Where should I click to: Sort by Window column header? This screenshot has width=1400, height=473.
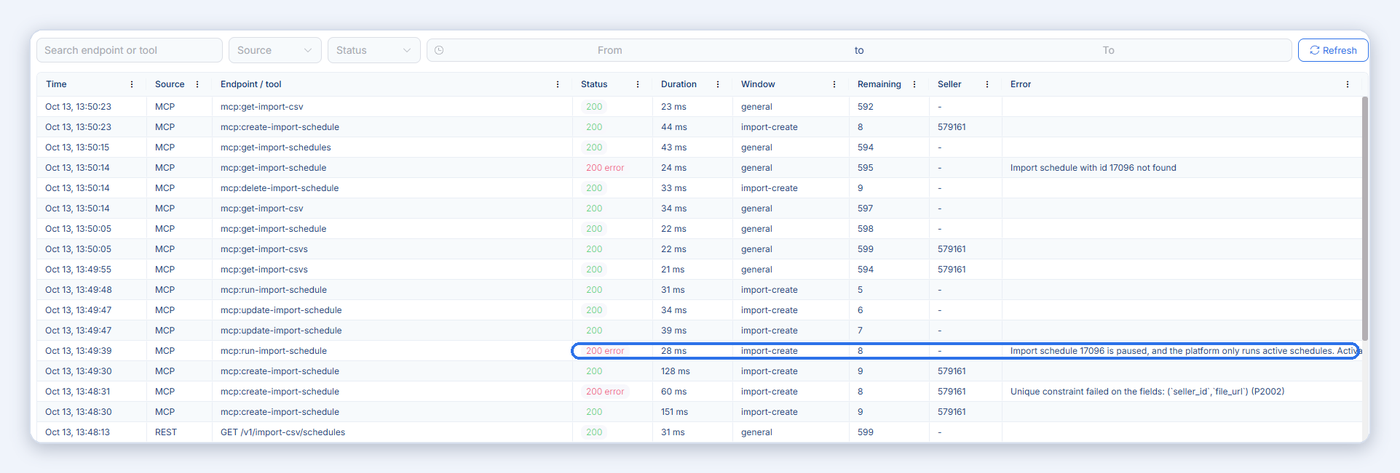[x=758, y=85]
